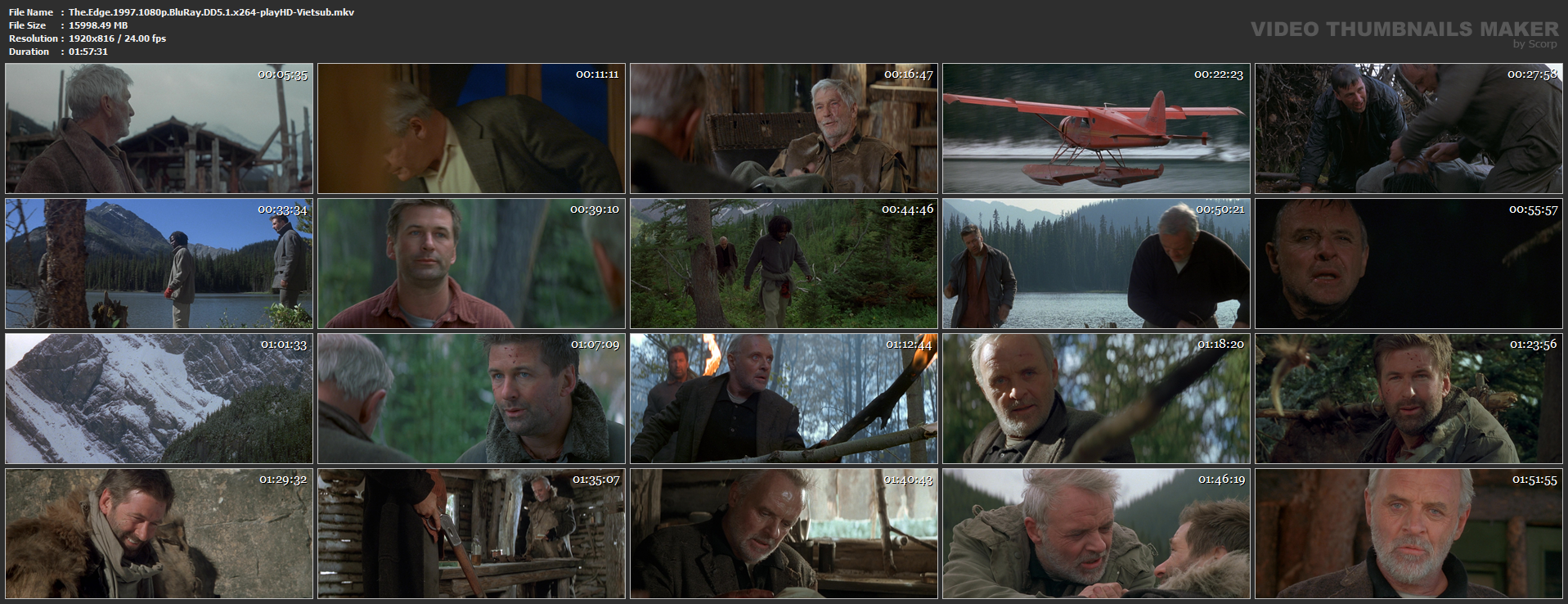Click the file size value 15998.49 MB
This screenshot has width=1568, height=604.
click(98, 25)
